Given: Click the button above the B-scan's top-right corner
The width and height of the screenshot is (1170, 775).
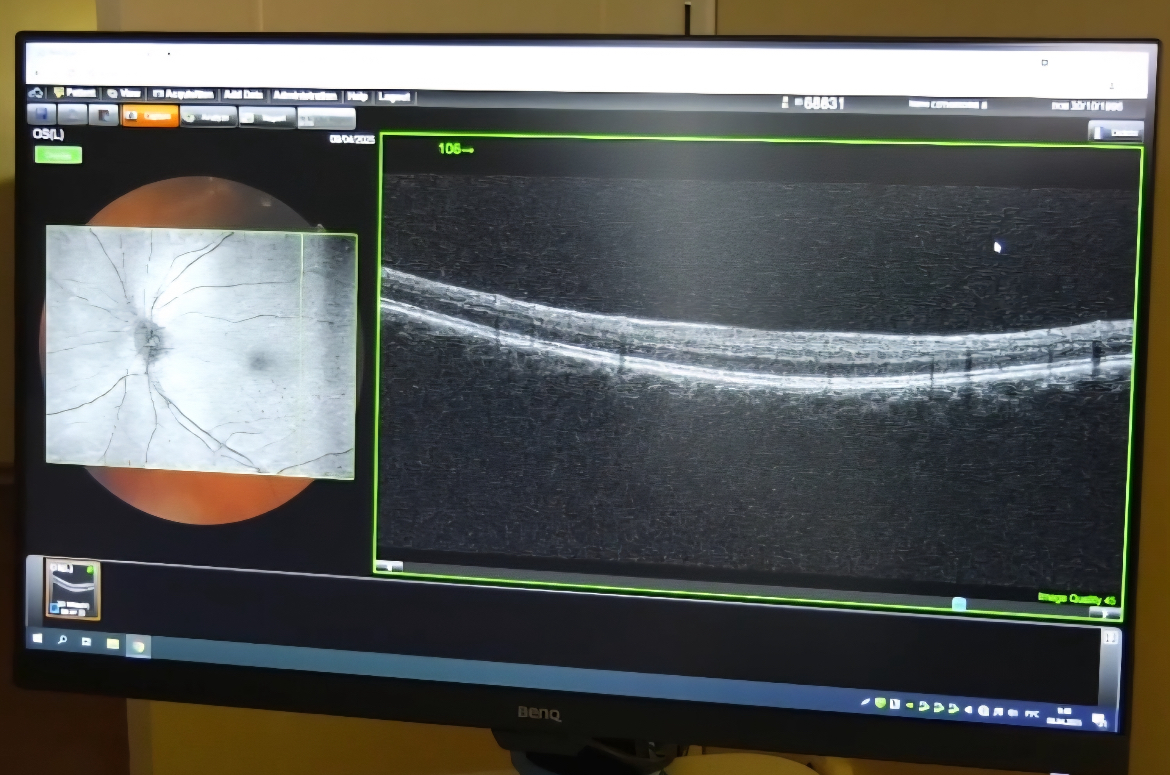Looking at the screenshot, I should click(1115, 133).
